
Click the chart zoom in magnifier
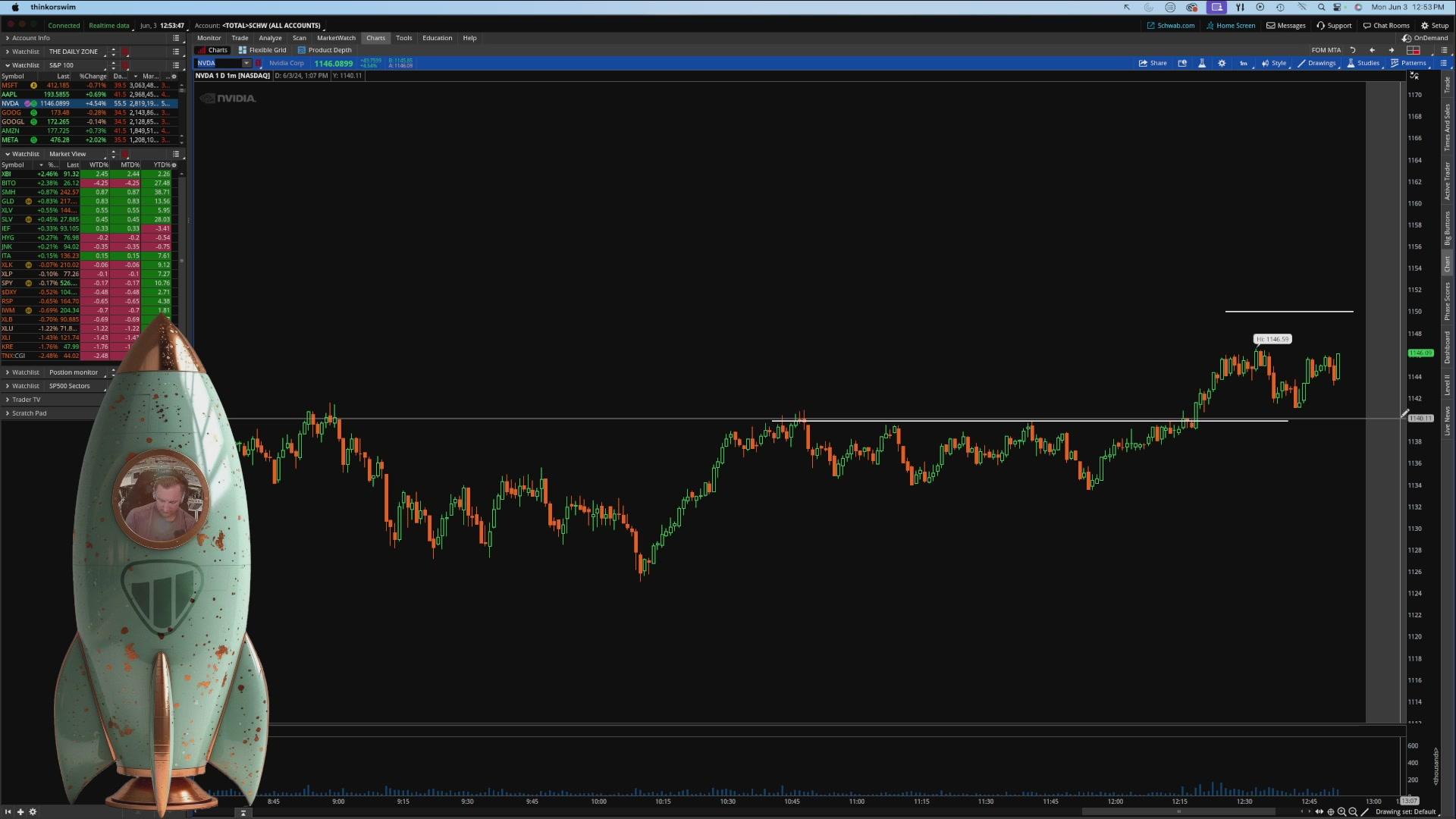pos(1341,811)
